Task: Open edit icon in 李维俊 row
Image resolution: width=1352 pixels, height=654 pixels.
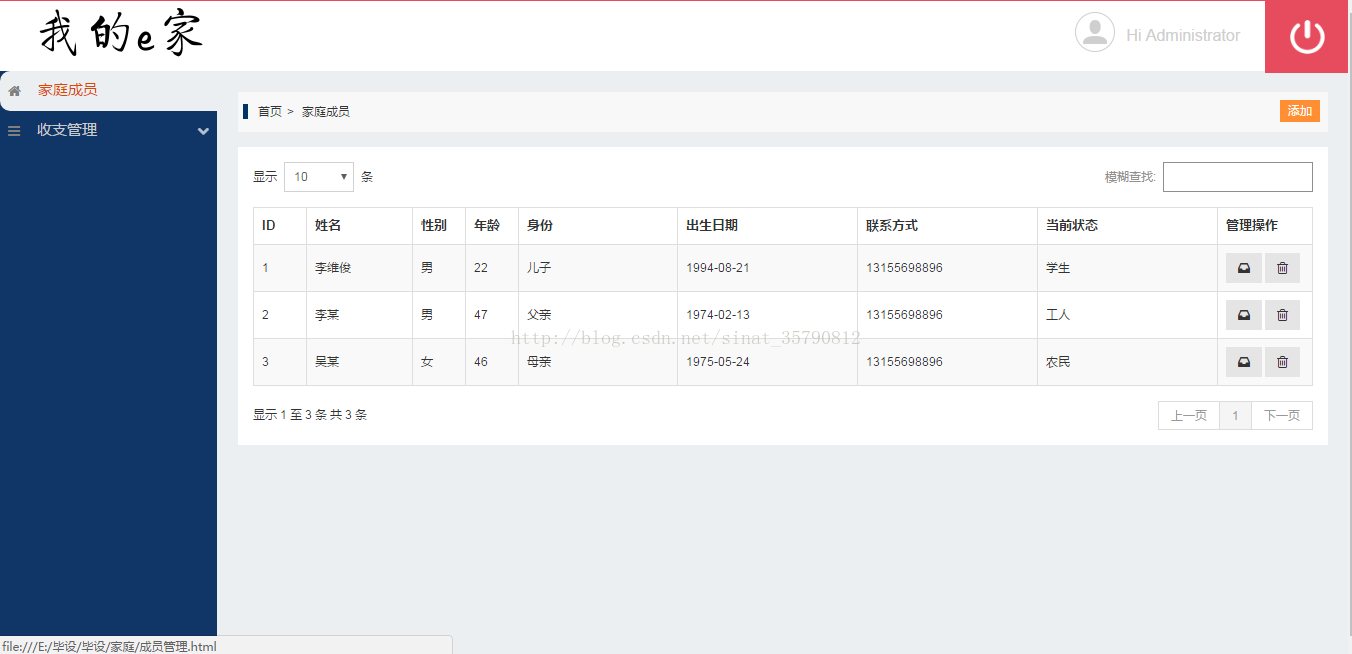Action: click(1244, 268)
